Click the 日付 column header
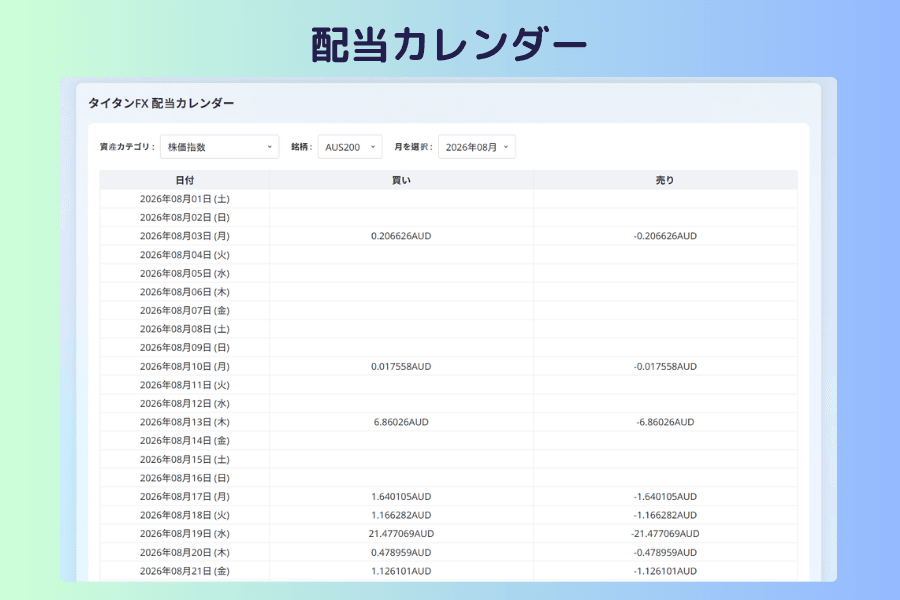The height and width of the screenshot is (600, 900). (185, 180)
